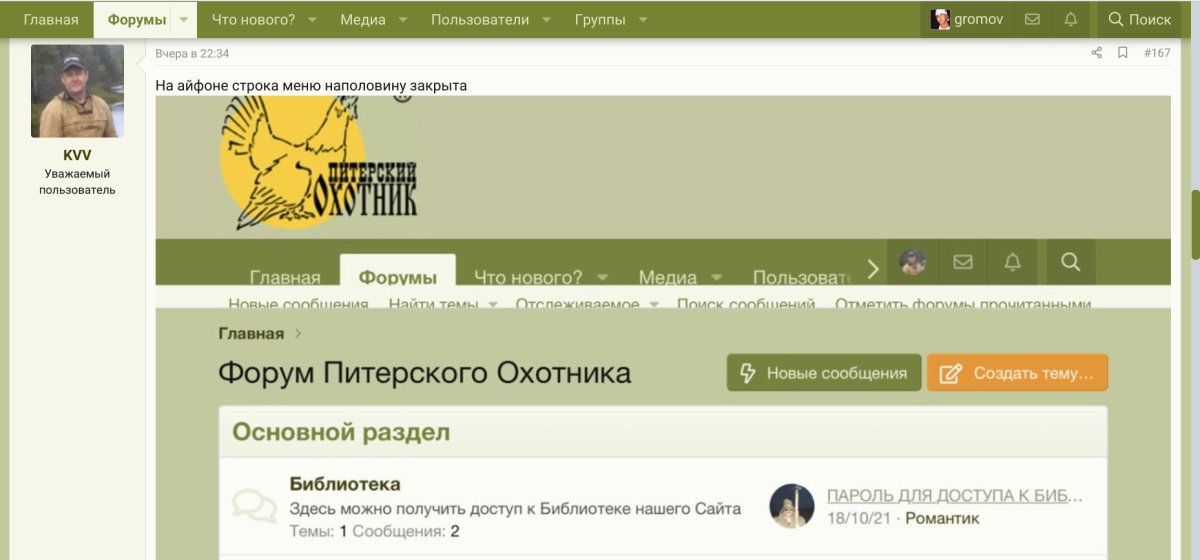The height and width of the screenshot is (560, 1200).
Task: Open the gromov account avatar menu
Action: [967, 19]
